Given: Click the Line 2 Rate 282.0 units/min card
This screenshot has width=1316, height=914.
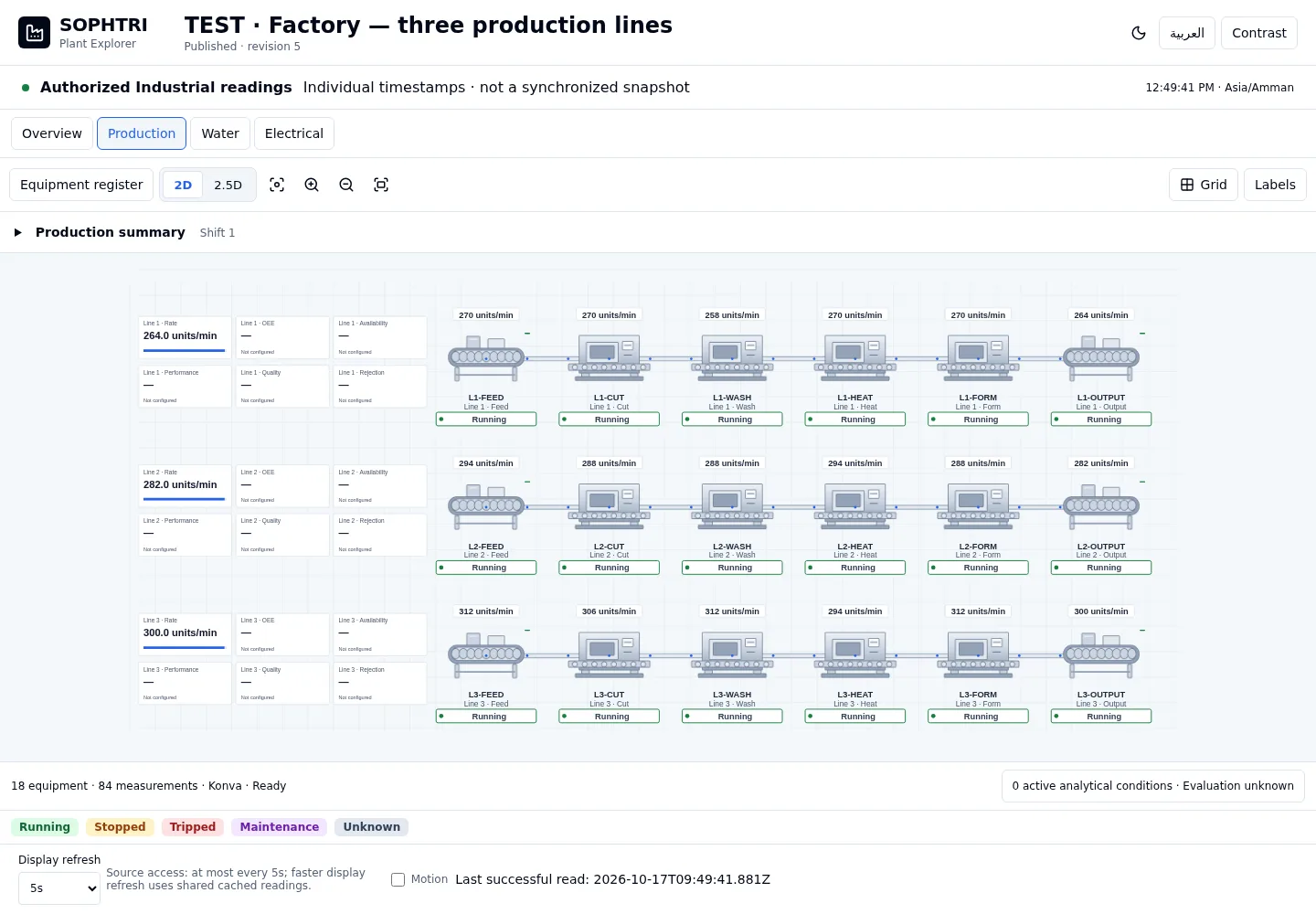Looking at the screenshot, I should point(185,486).
